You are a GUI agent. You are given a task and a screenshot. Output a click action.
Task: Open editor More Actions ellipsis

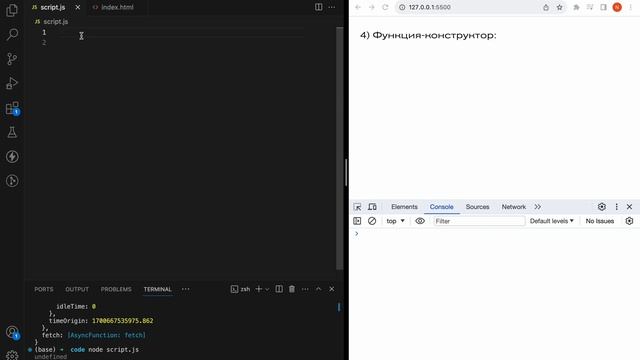pos(332,7)
